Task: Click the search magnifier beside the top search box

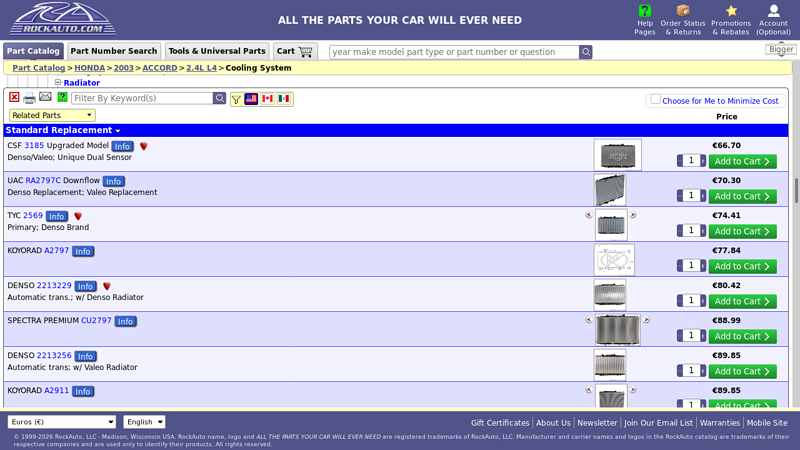Action: pyautogui.click(x=586, y=52)
